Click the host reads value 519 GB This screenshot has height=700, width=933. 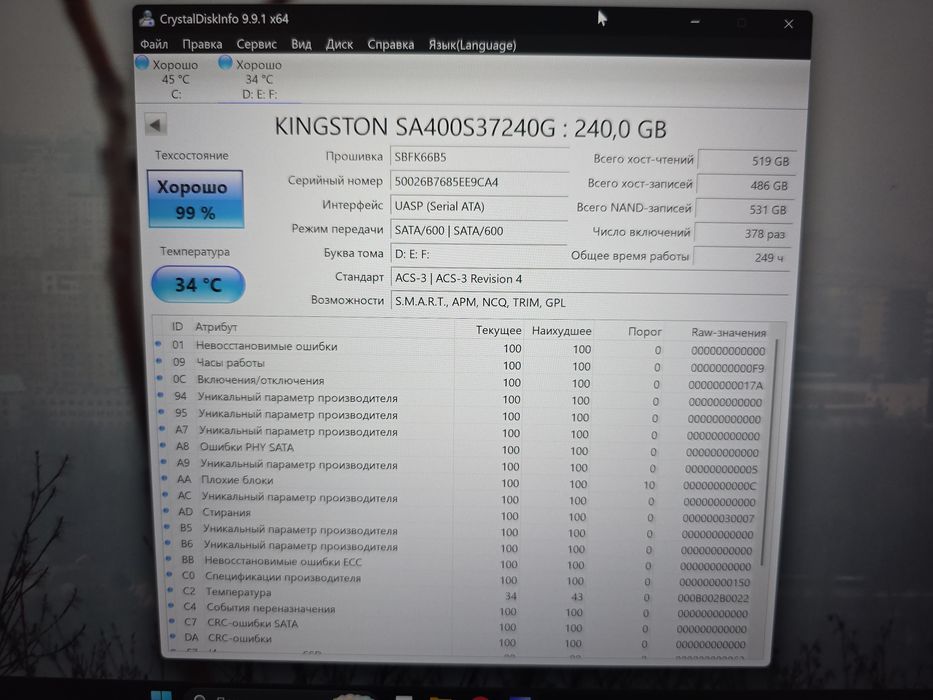(x=747, y=161)
